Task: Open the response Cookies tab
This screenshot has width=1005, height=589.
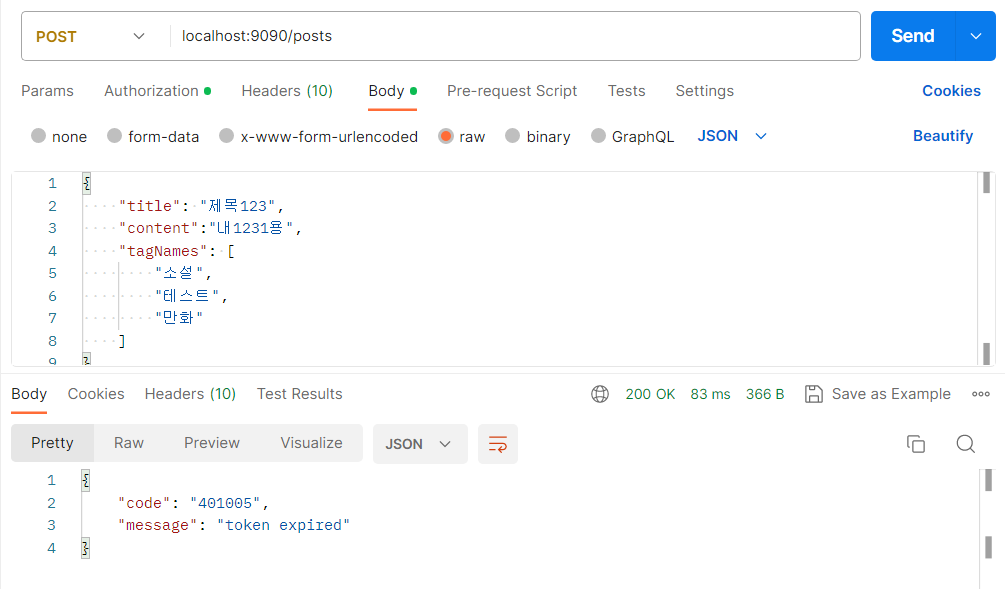Action: (x=96, y=394)
